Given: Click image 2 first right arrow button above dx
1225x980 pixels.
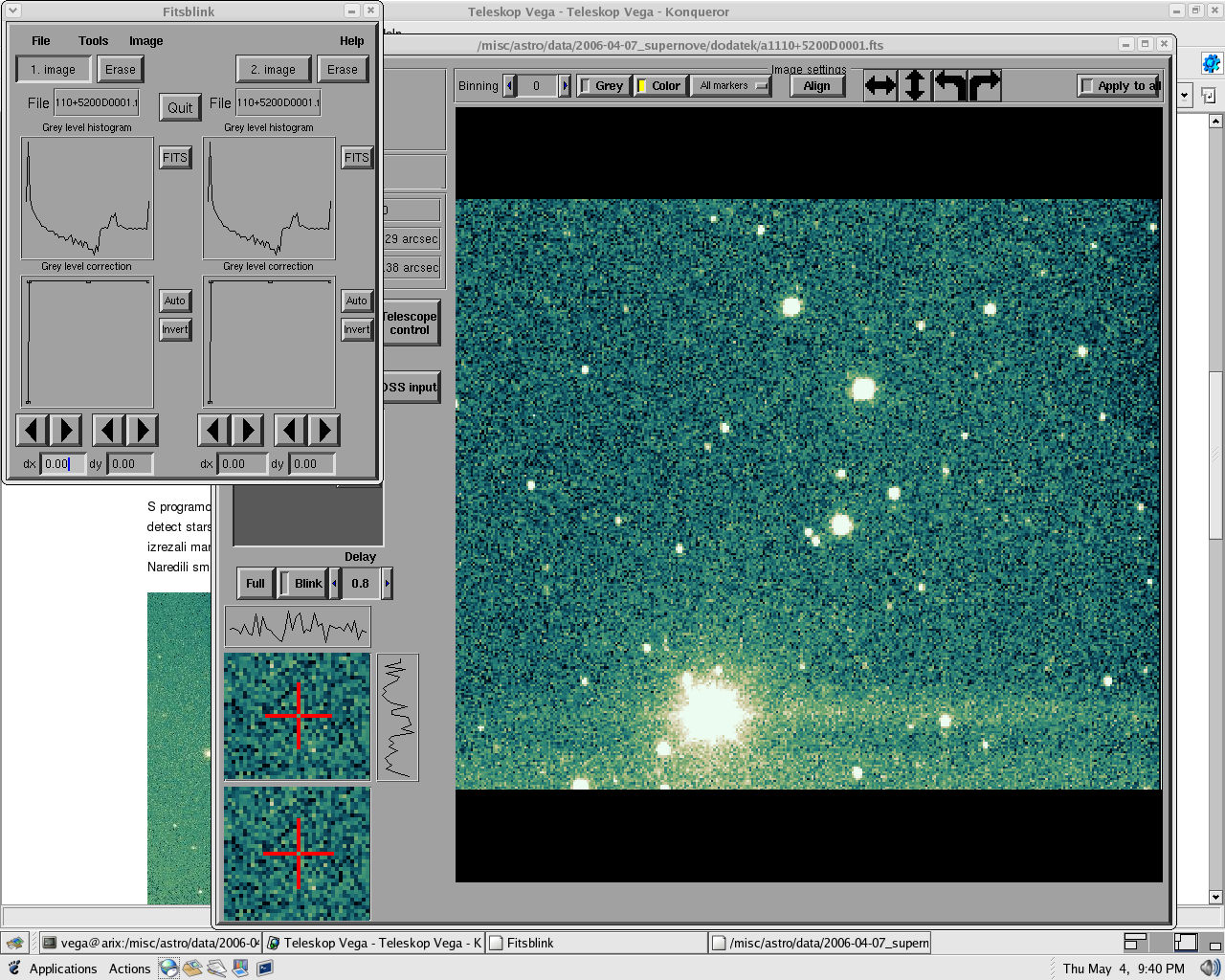Looking at the screenshot, I should [247, 431].
